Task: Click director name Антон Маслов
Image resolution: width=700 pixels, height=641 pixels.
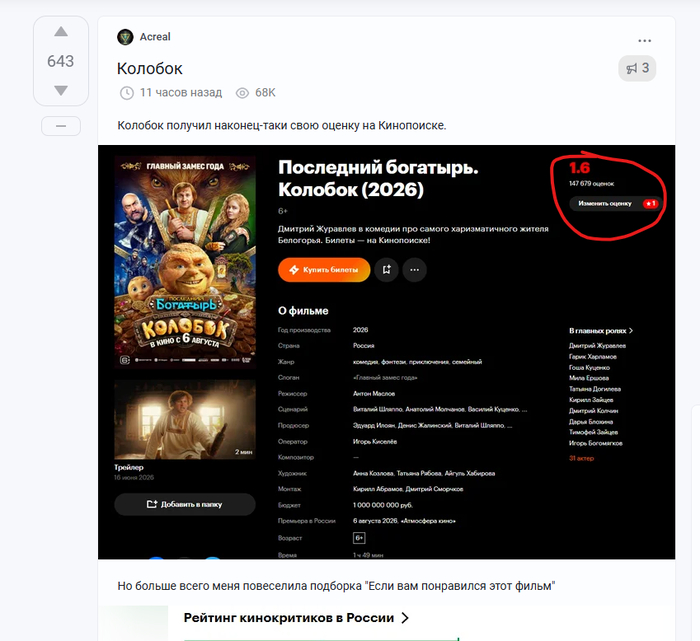Action: click(x=374, y=394)
